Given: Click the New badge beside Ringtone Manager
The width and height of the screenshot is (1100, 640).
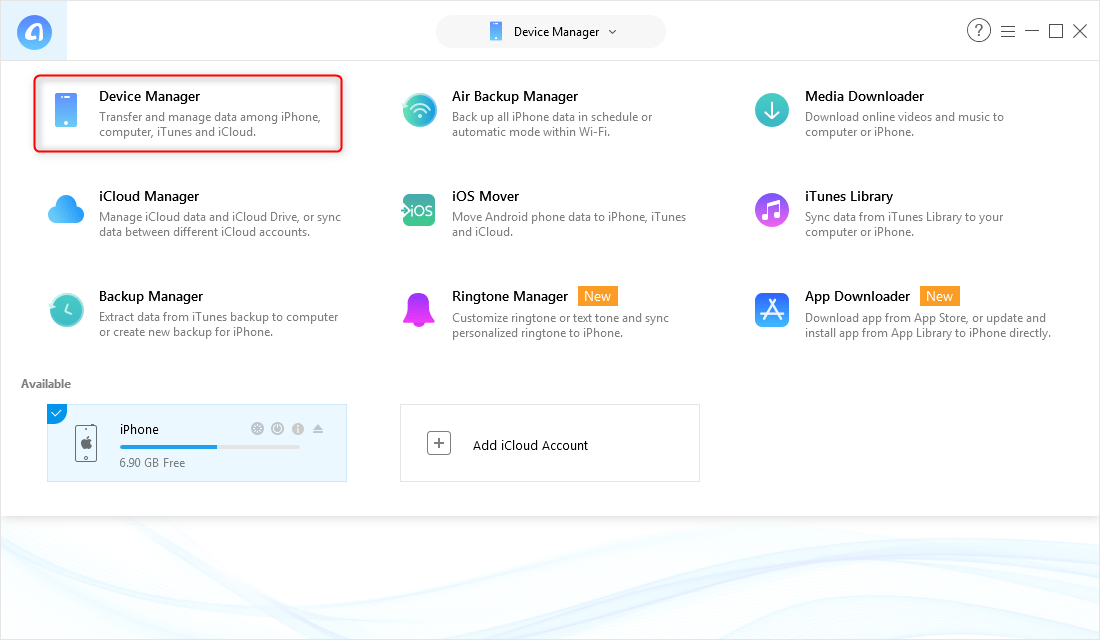Looking at the screenshot, I should [598, 296].
